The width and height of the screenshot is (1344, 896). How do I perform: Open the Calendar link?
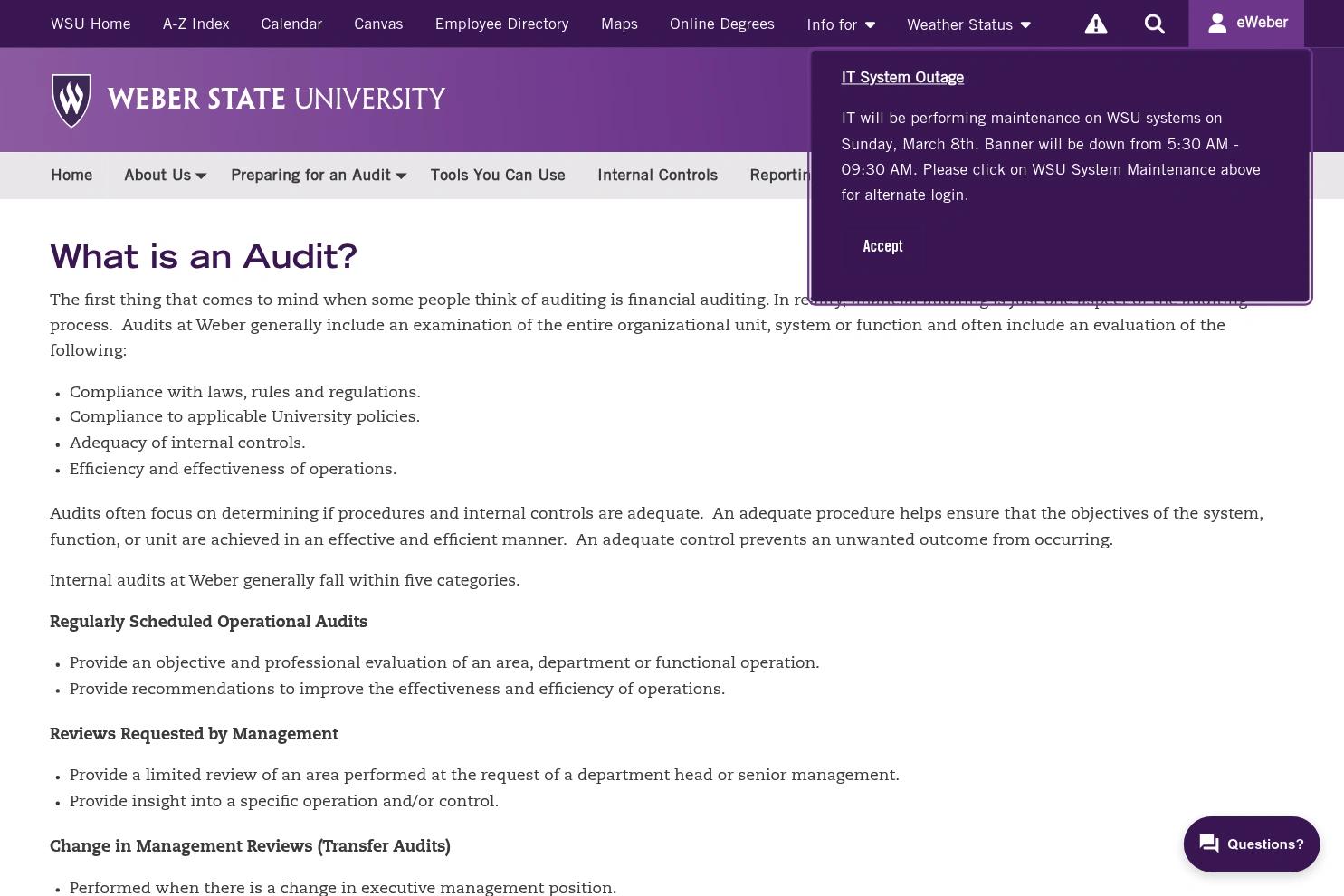(291, 24)
